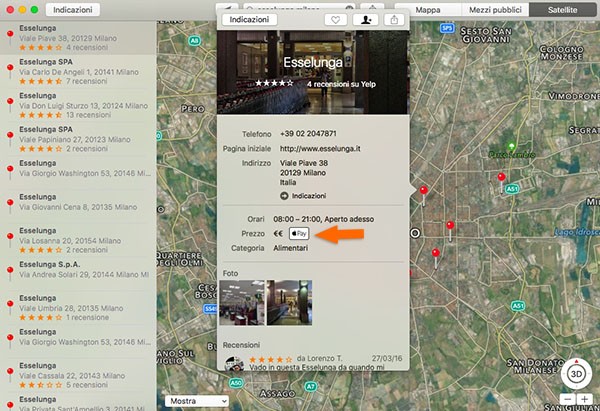Click the sidebar pin icon beside Viale Cassala 22
Screen dimensions: 600x411
[x=10, y=372]
